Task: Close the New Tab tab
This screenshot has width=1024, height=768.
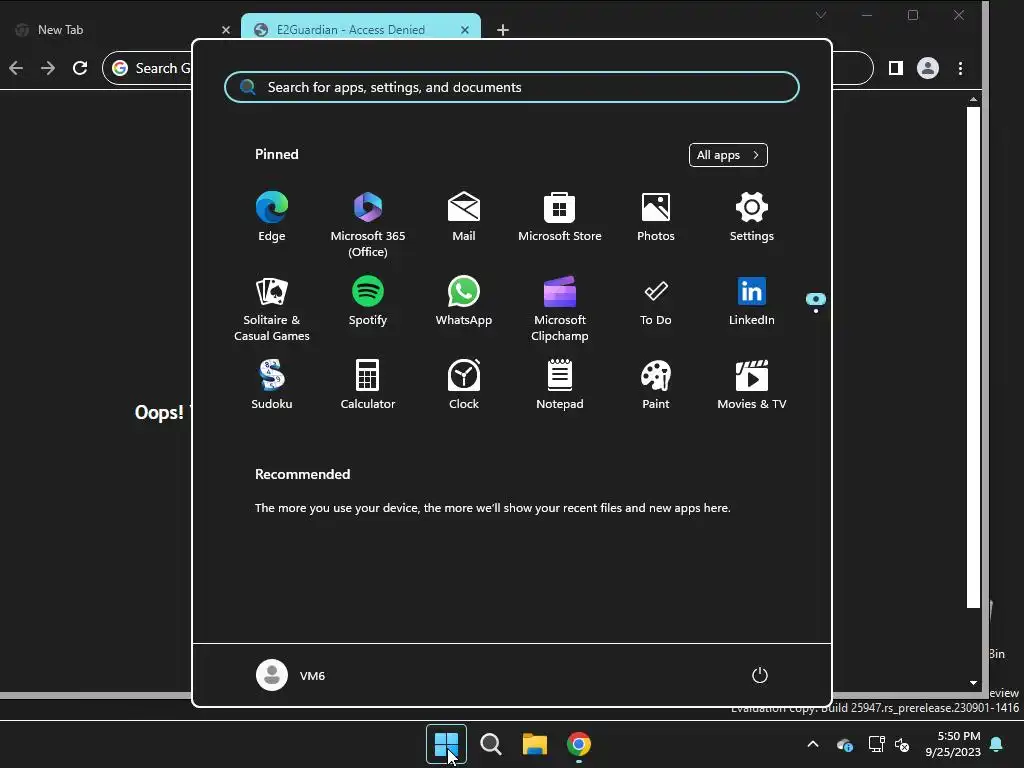Action: coord(226,29)
